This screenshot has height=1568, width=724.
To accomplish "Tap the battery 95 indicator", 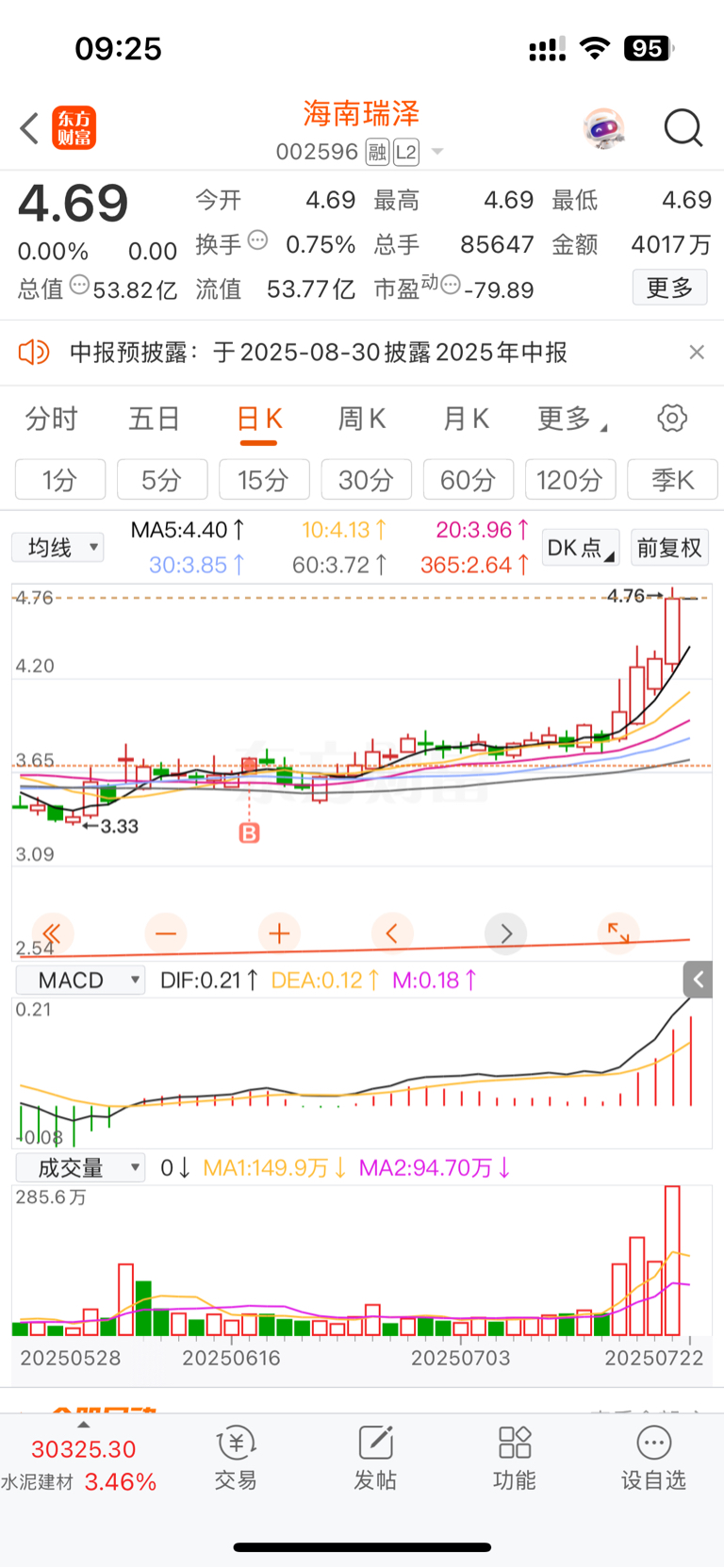I will (x=650, y=48).
